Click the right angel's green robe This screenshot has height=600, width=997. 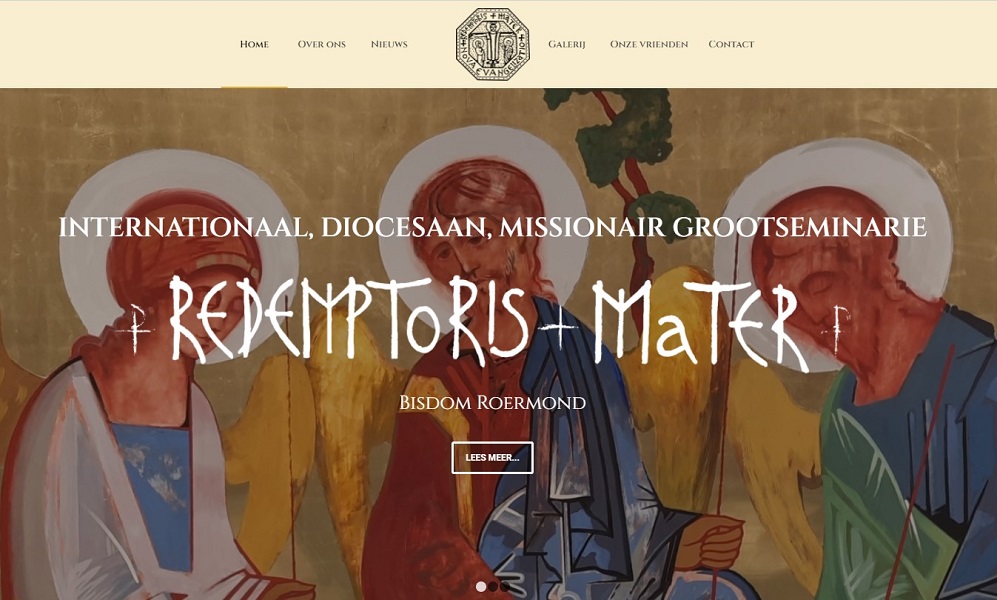890,496
